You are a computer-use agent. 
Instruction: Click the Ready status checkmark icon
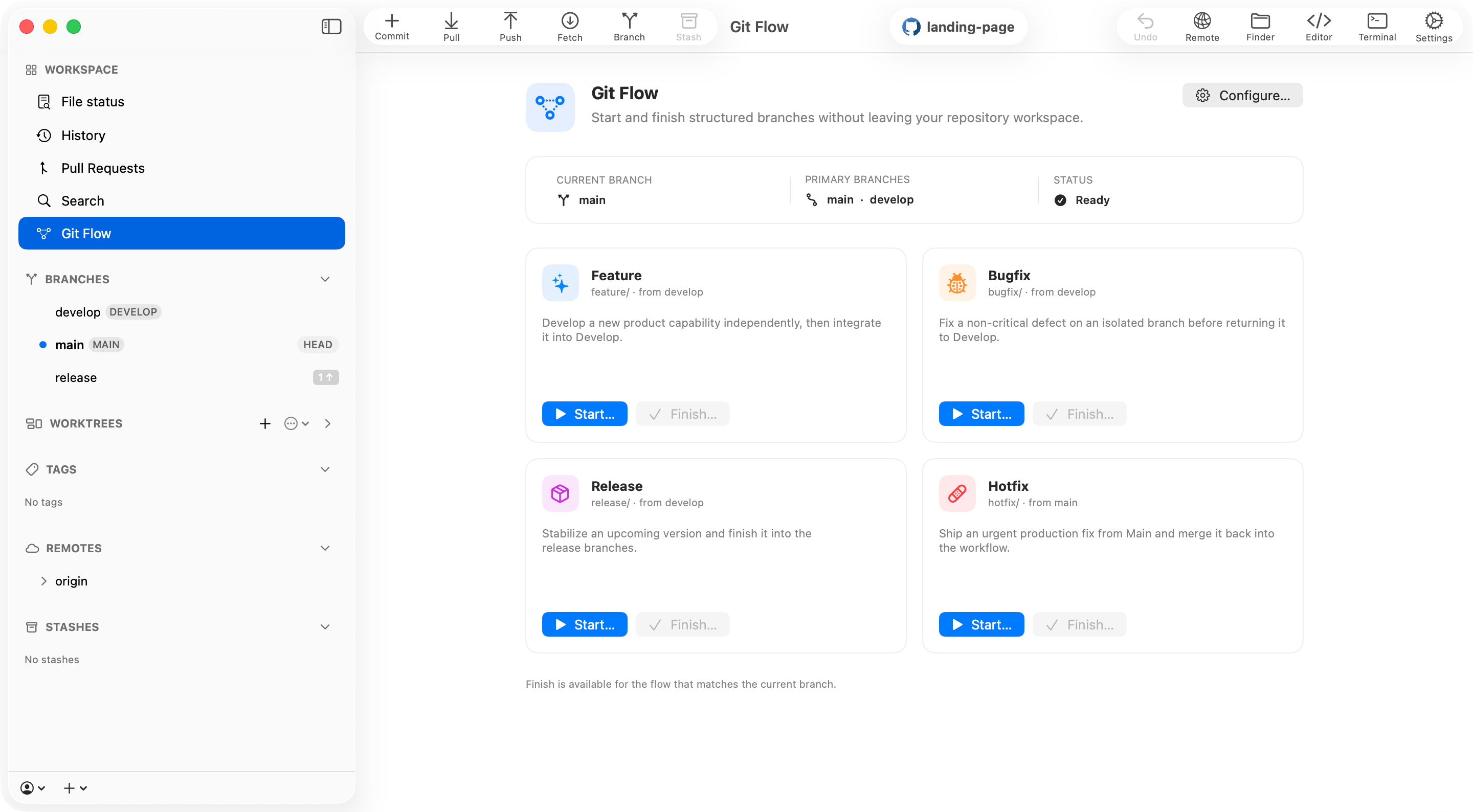pos(1060,200)
